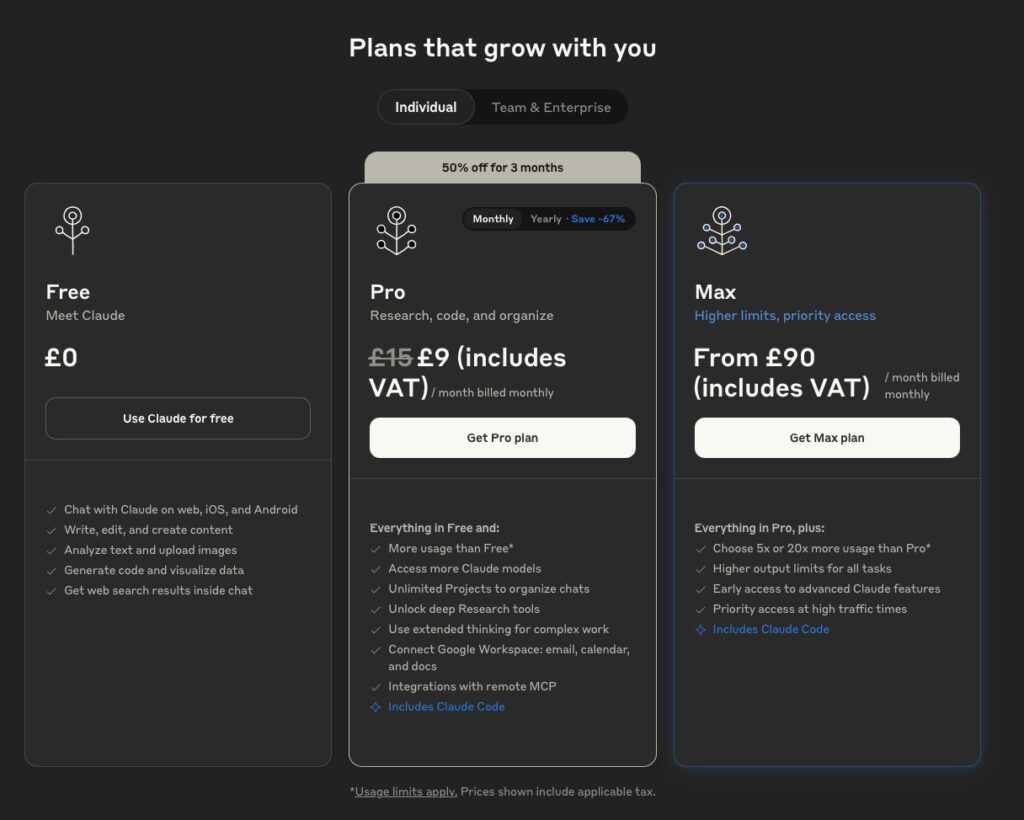This screenshot has width=1024, height=820.
Task: Click the '50% off for 3 months' banner
Action: tap(502, 167)
